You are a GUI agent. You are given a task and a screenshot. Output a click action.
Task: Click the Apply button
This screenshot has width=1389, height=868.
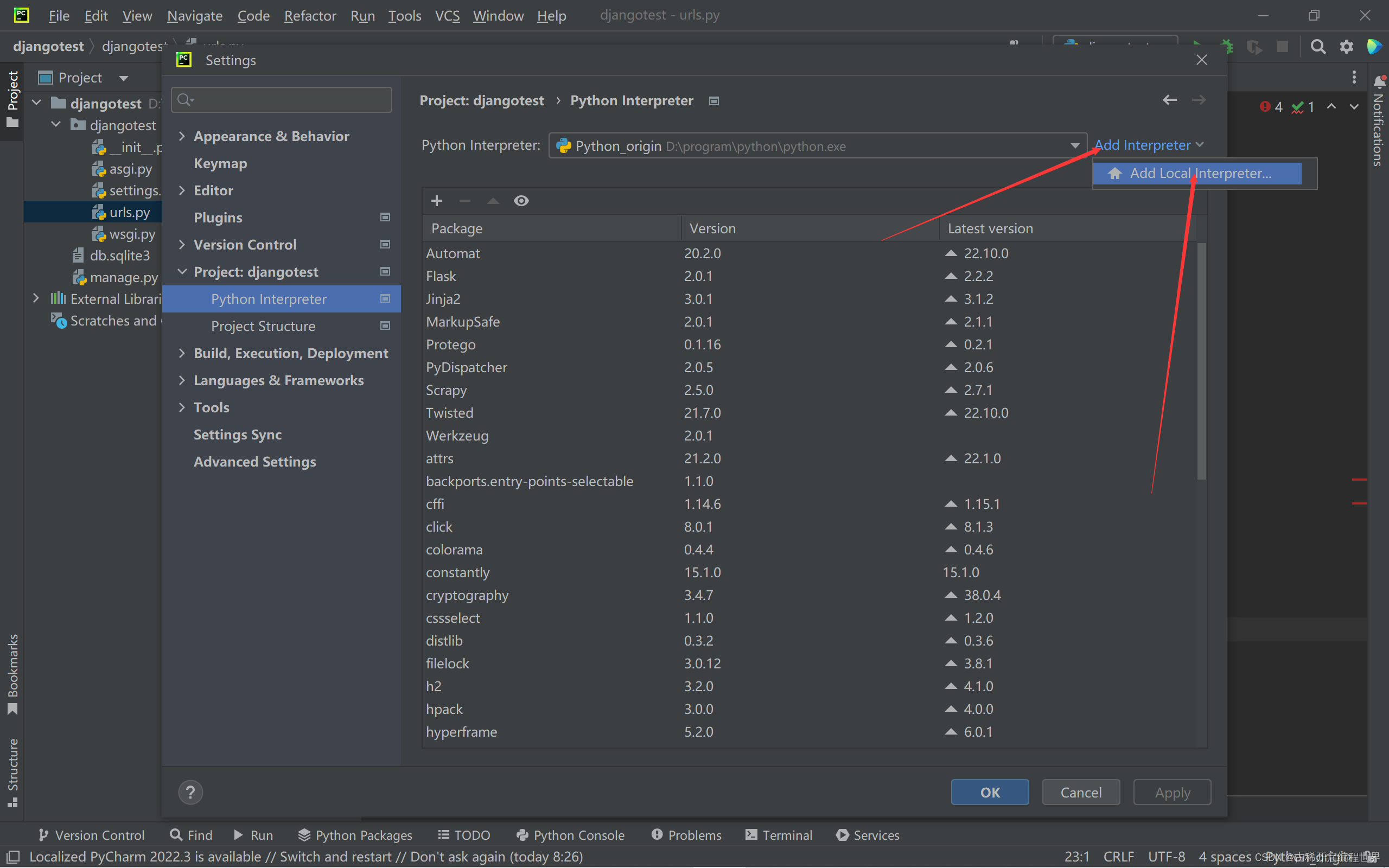[x=1172, y=792]
